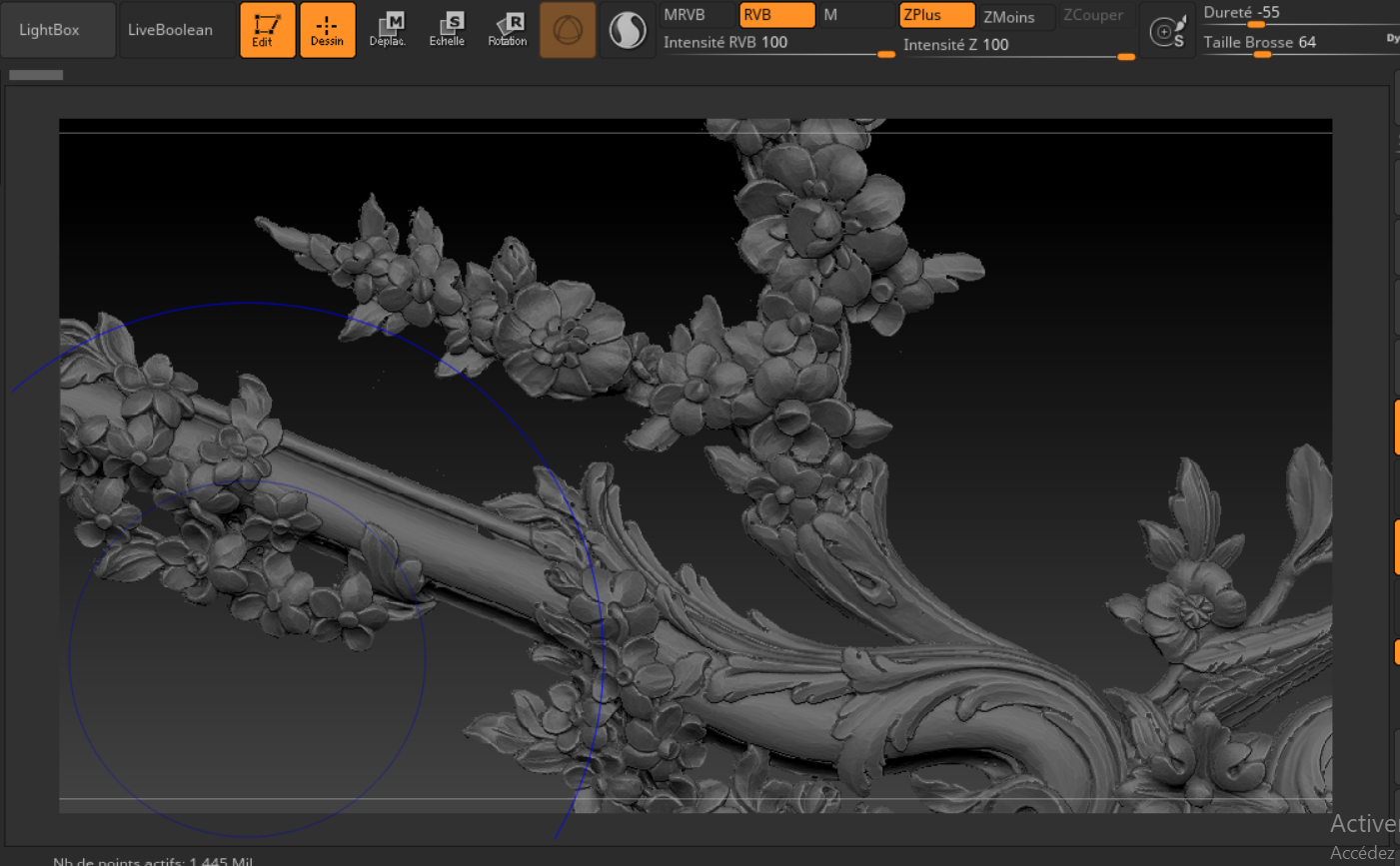Click the 'Nb de points actifs' status text
Screen dimensions: 1400x866
[153, 861]
